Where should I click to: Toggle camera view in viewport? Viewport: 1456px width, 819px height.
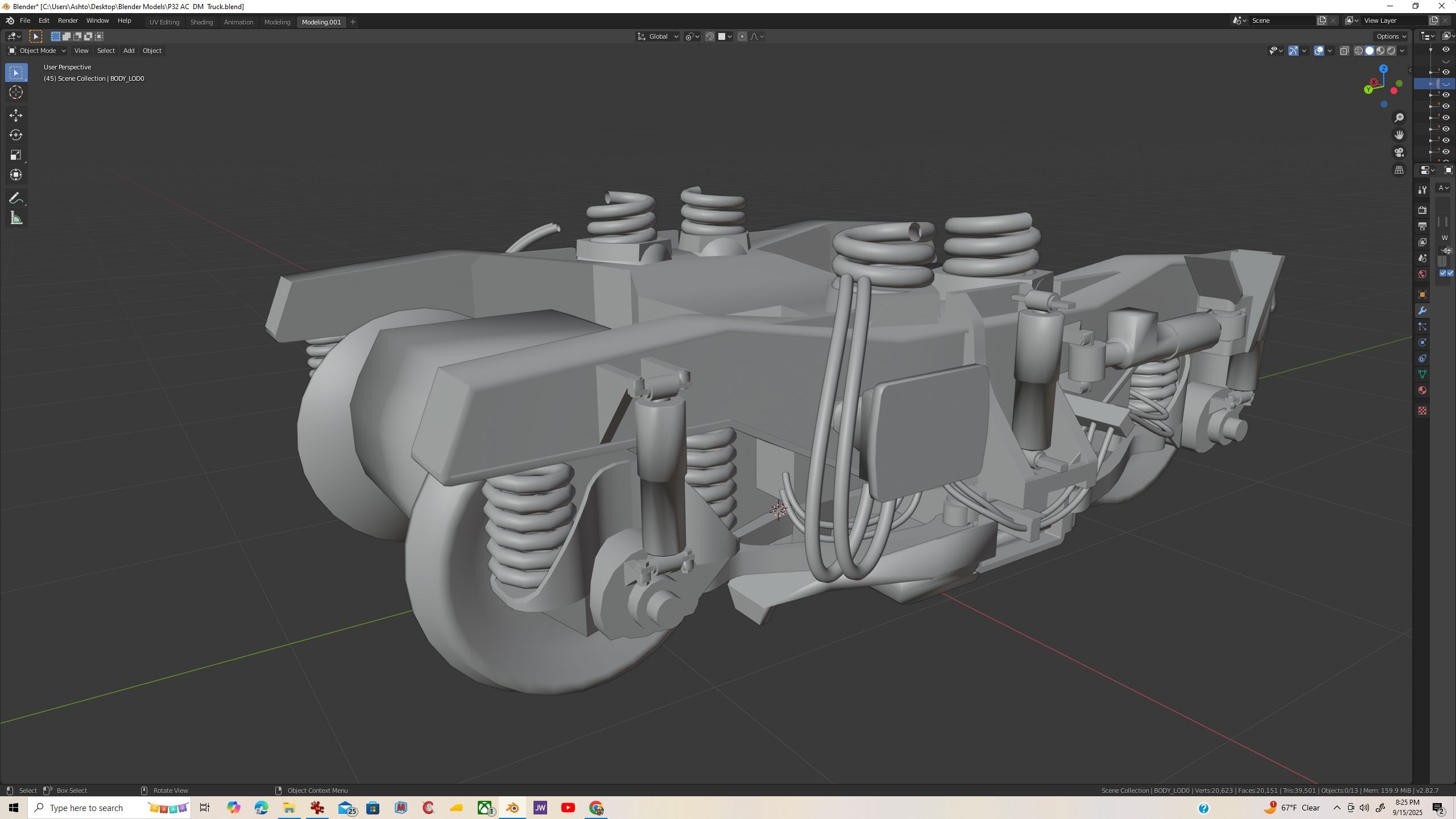(x=1399, y=152)
